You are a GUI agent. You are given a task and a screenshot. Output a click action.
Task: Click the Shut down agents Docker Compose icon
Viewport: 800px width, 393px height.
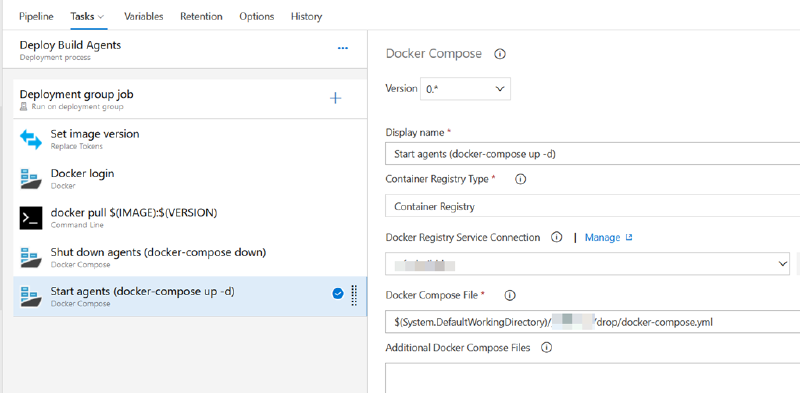[31, 257]
